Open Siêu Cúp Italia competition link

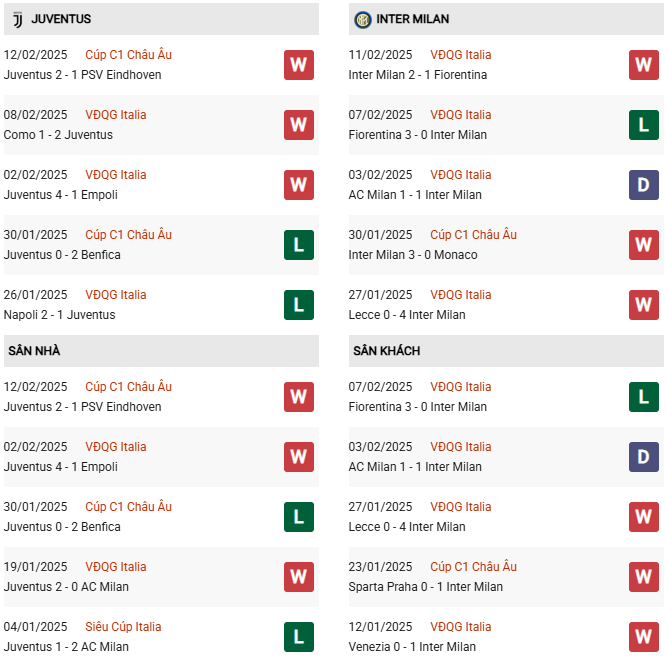(x=123, y=627)
